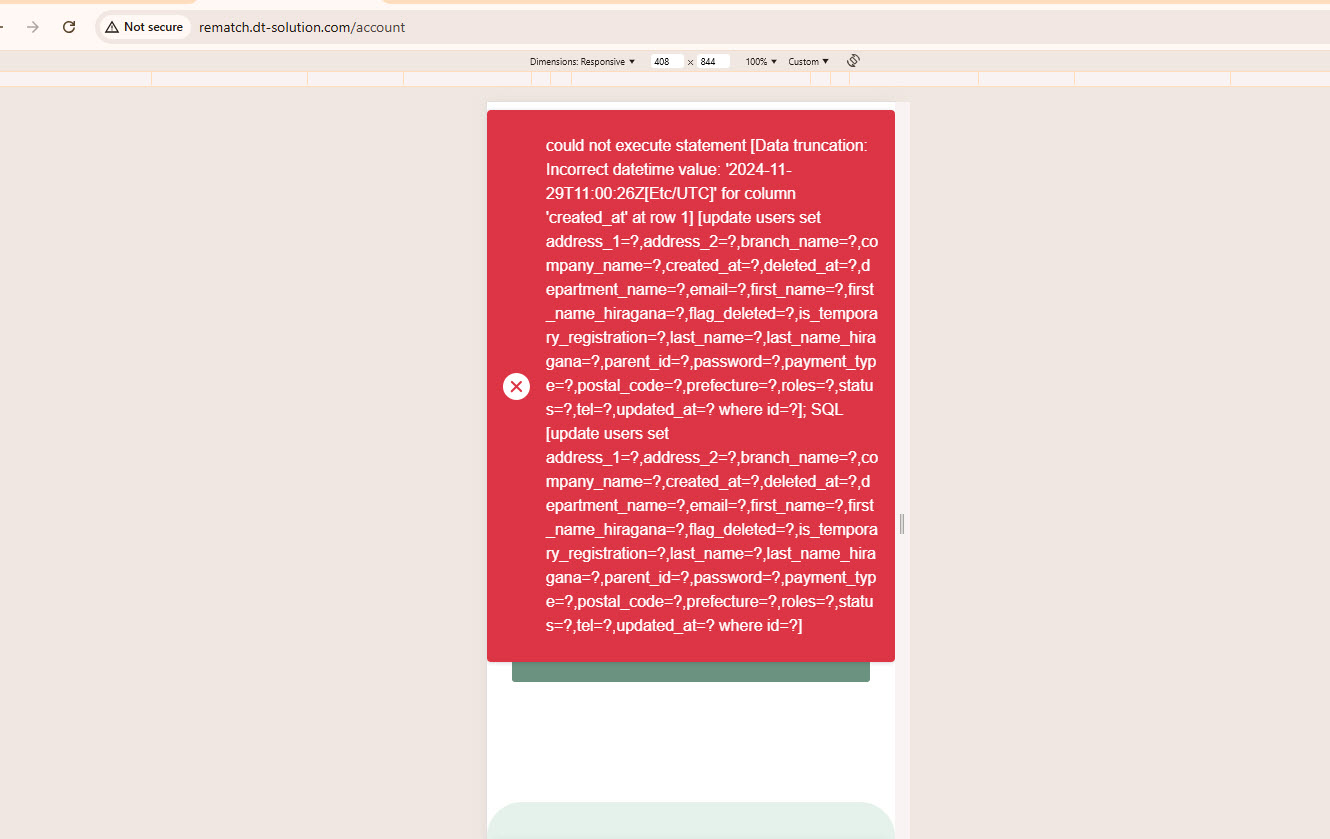Click the viewport width field showing 408
Viewport: 1330px width, 839px height.
click(666, 62)
